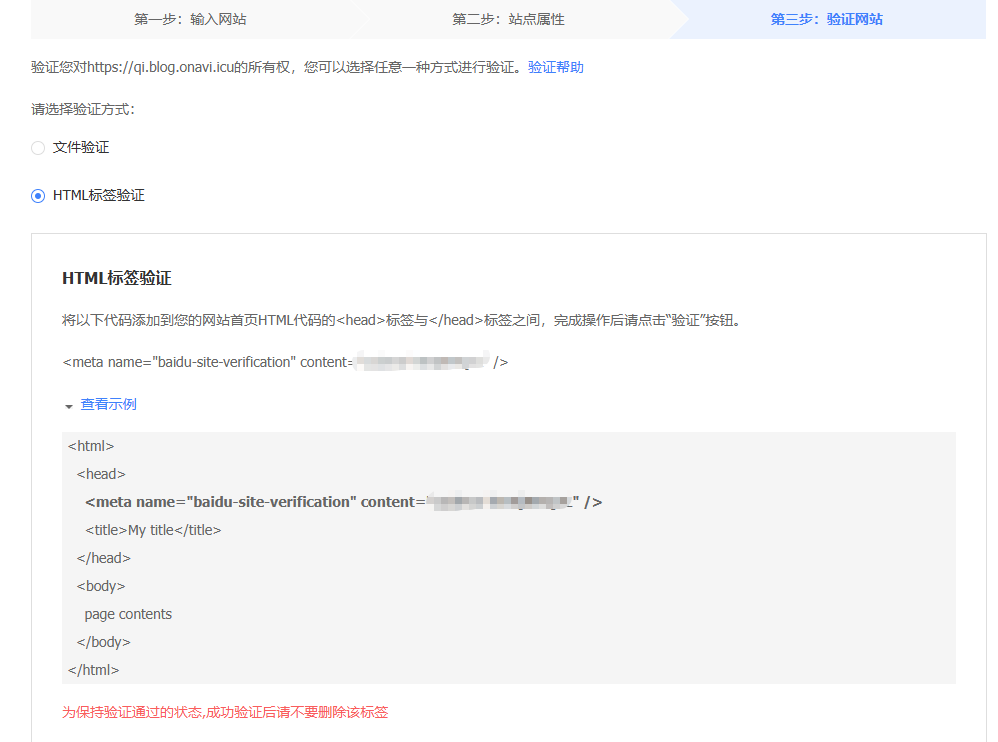Open the 验证帮助 help link
Image resolution: width=998 pixels, height=742 pixels.
pos(556,68)
